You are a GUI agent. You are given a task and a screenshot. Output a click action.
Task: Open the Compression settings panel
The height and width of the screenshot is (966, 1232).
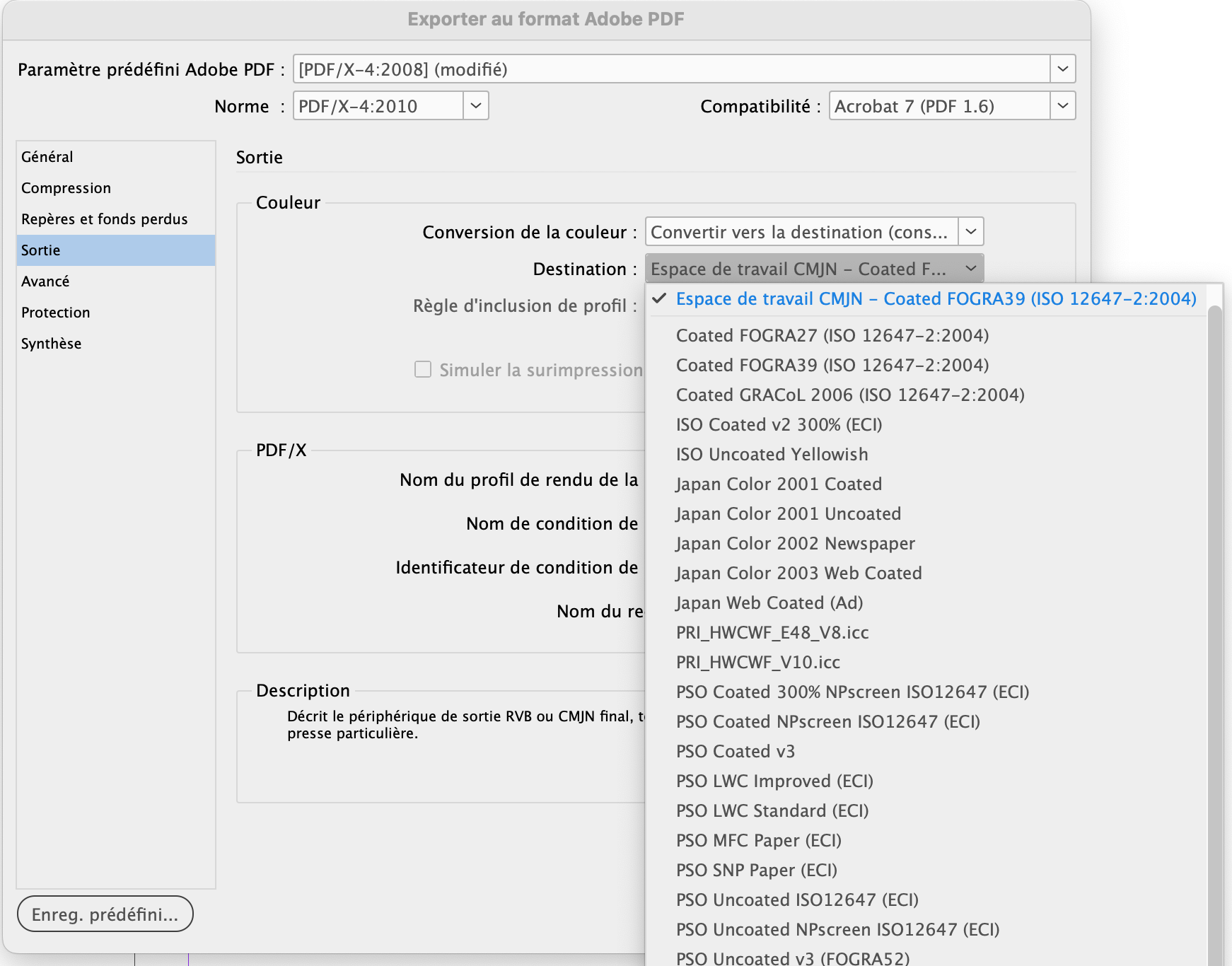tap(66, 187)
